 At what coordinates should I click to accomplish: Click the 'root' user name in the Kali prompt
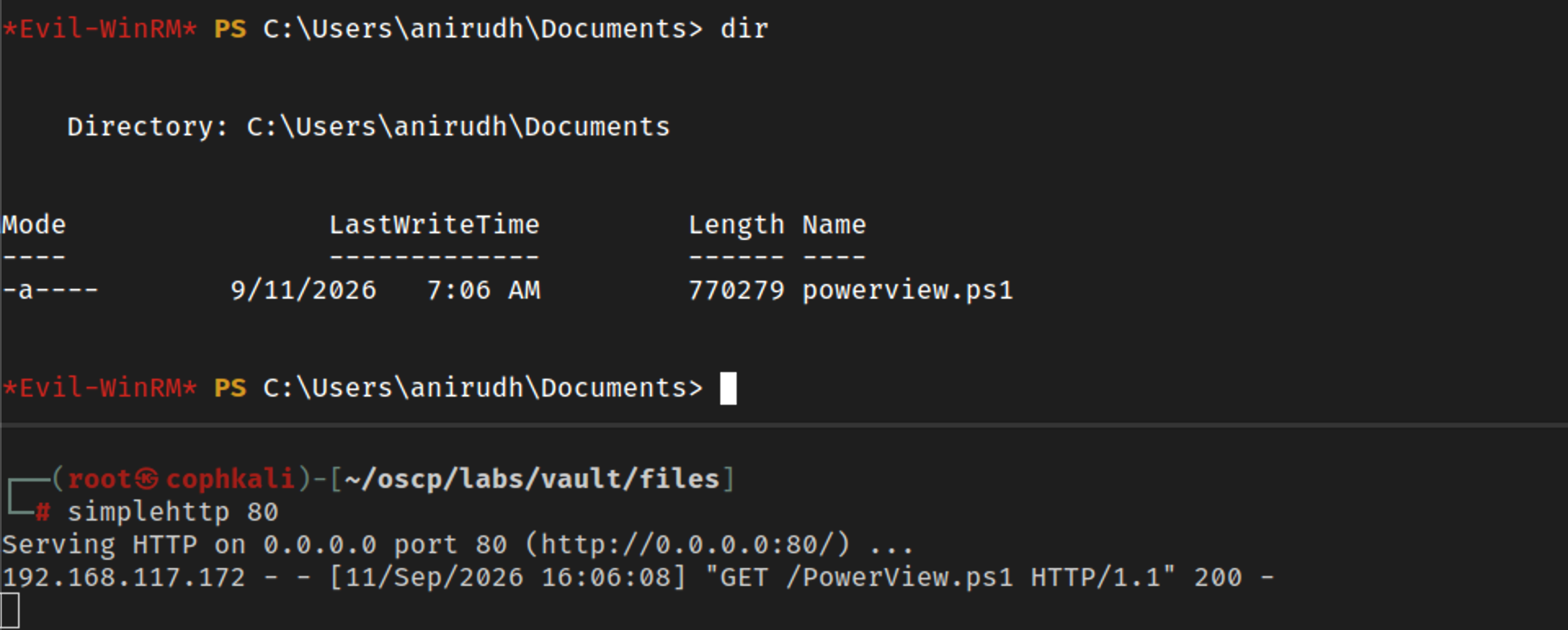point(100,479)
